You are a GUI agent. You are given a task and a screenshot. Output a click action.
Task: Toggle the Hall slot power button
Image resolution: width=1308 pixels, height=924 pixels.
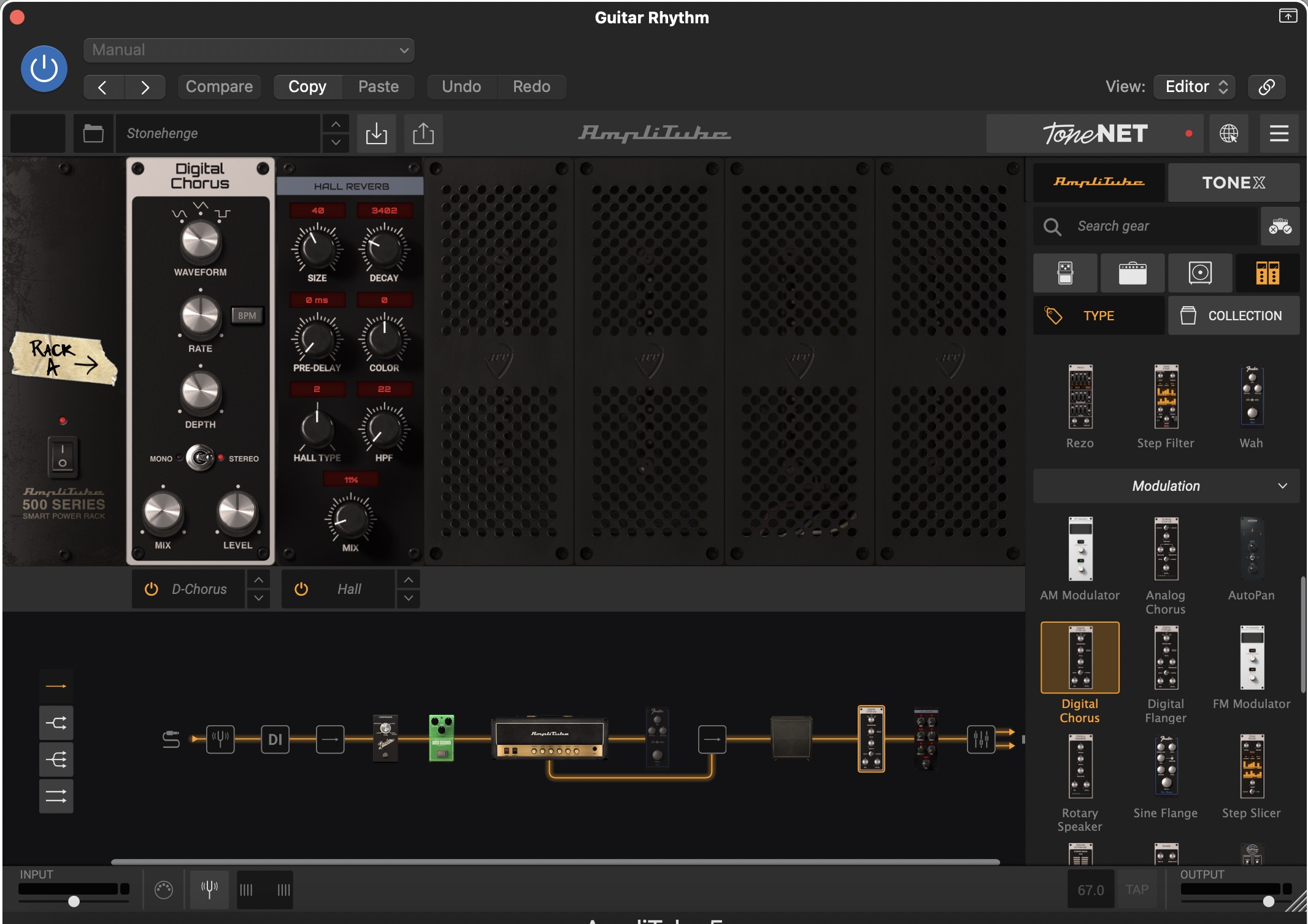pos(301,589)
